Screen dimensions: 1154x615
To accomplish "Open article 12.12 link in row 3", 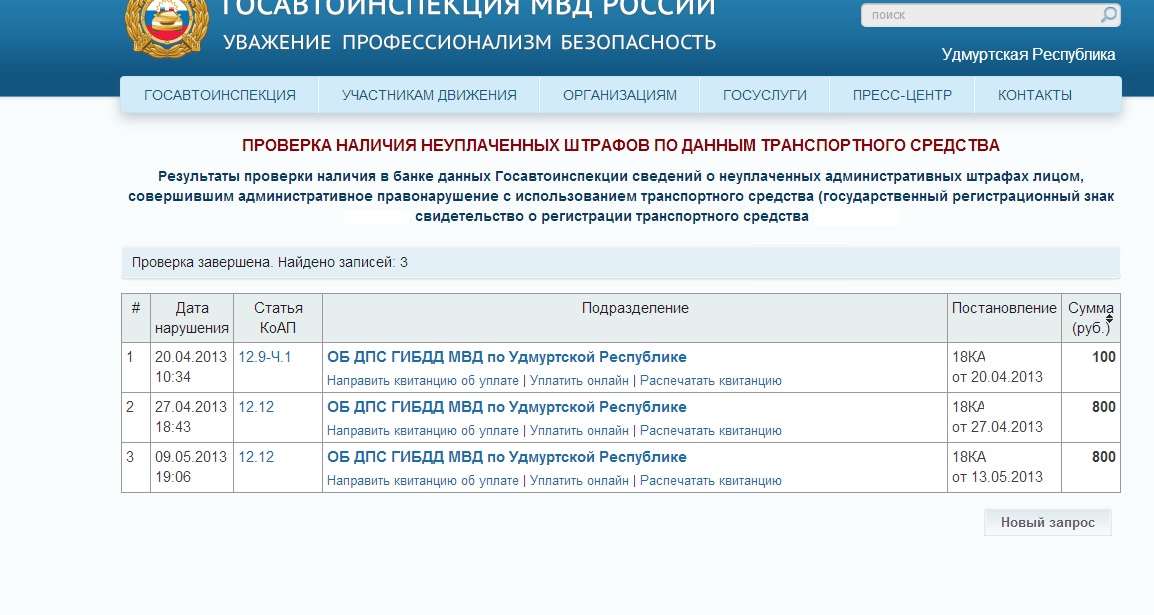I will (x=256, y=457).
